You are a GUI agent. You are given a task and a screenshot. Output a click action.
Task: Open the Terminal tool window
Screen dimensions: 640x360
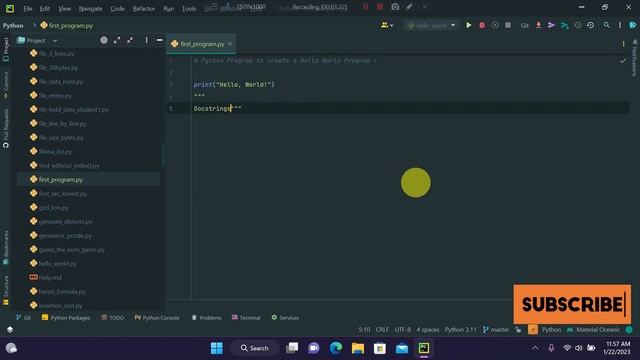246,318
